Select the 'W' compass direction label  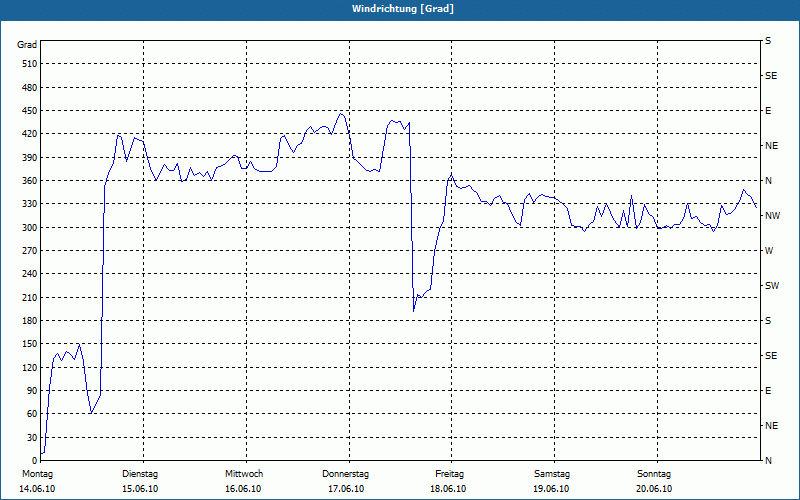click(769, 251)
